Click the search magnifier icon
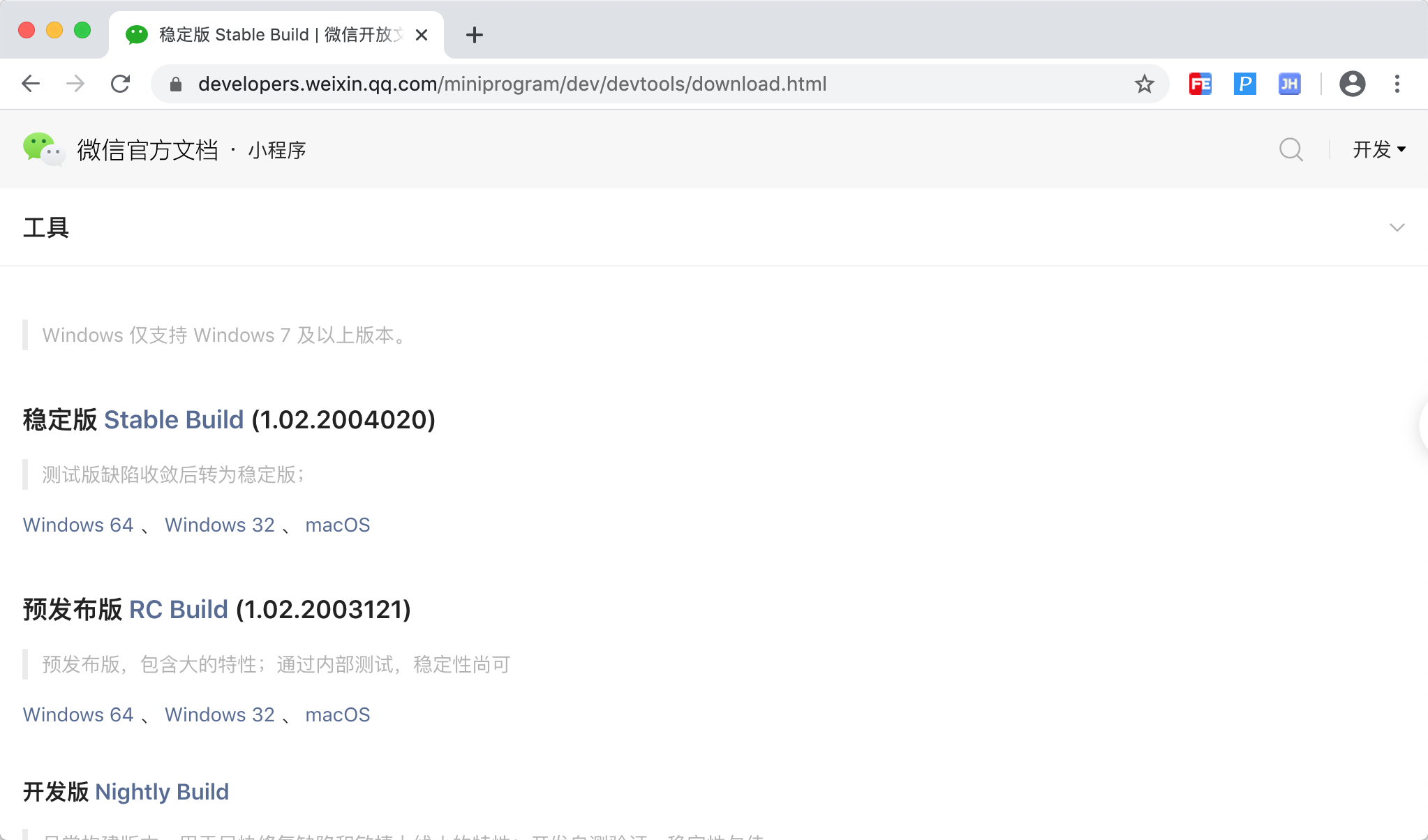Image resolution: width=1428 pixels, height=840 pixels. pos(1291,149)
